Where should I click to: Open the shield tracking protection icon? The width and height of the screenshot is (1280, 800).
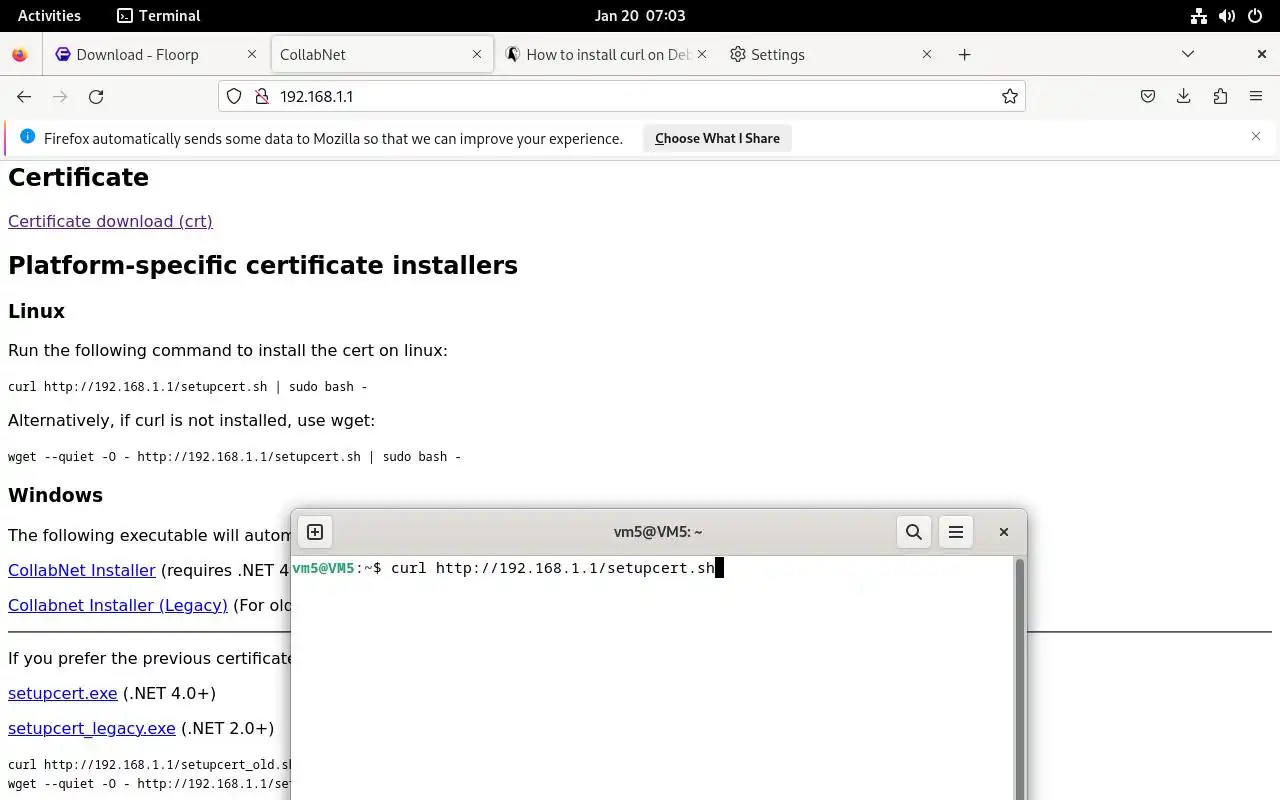point(234,97)
